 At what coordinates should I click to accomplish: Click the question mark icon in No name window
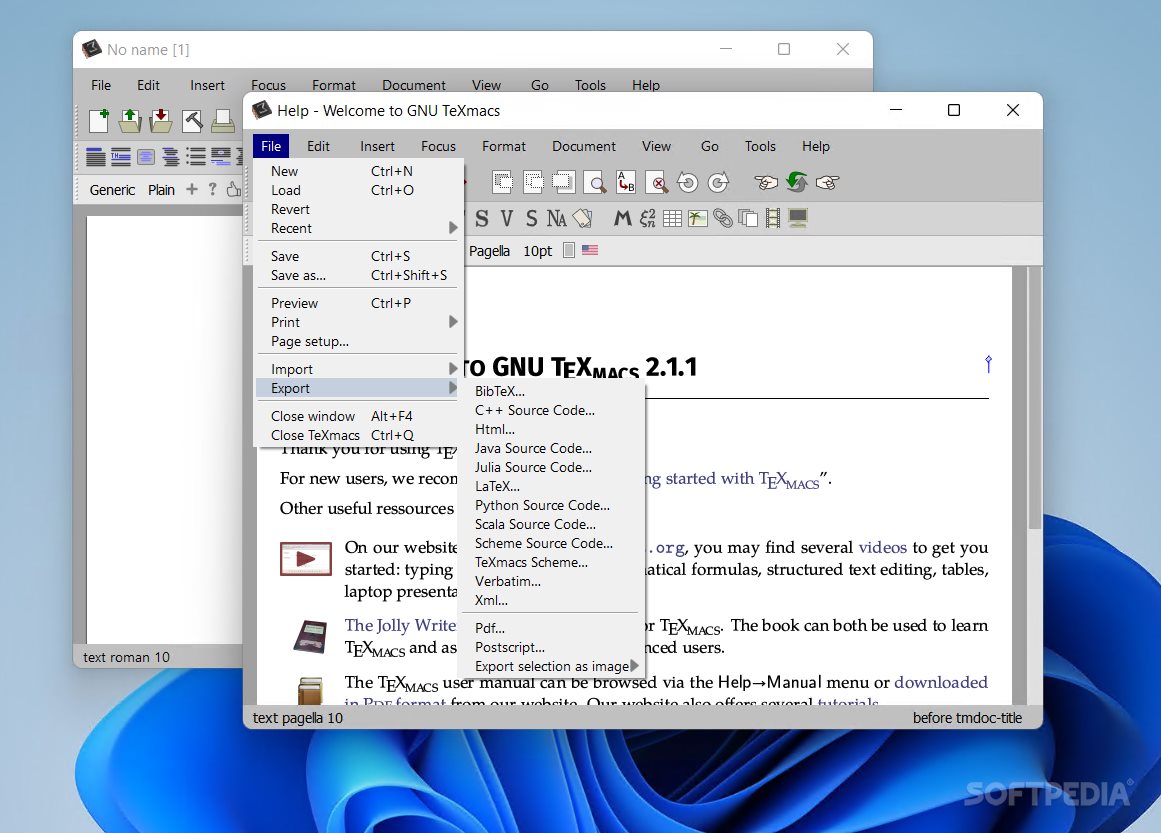tap(213, 189)
